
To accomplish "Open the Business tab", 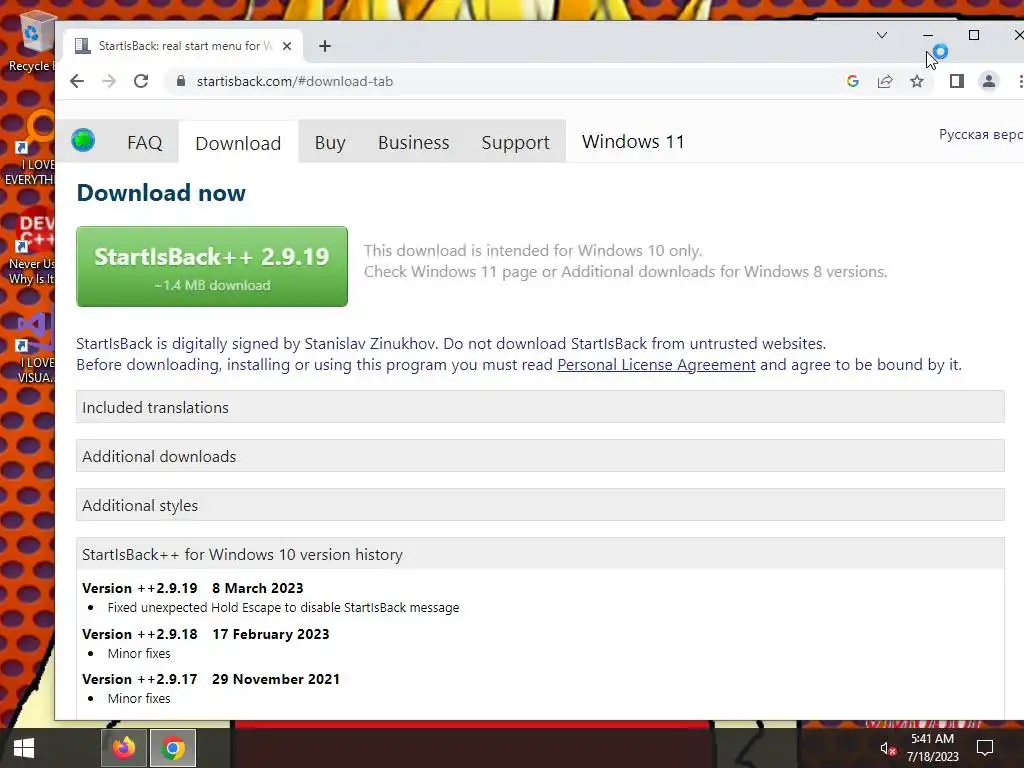I will (413, 142).
